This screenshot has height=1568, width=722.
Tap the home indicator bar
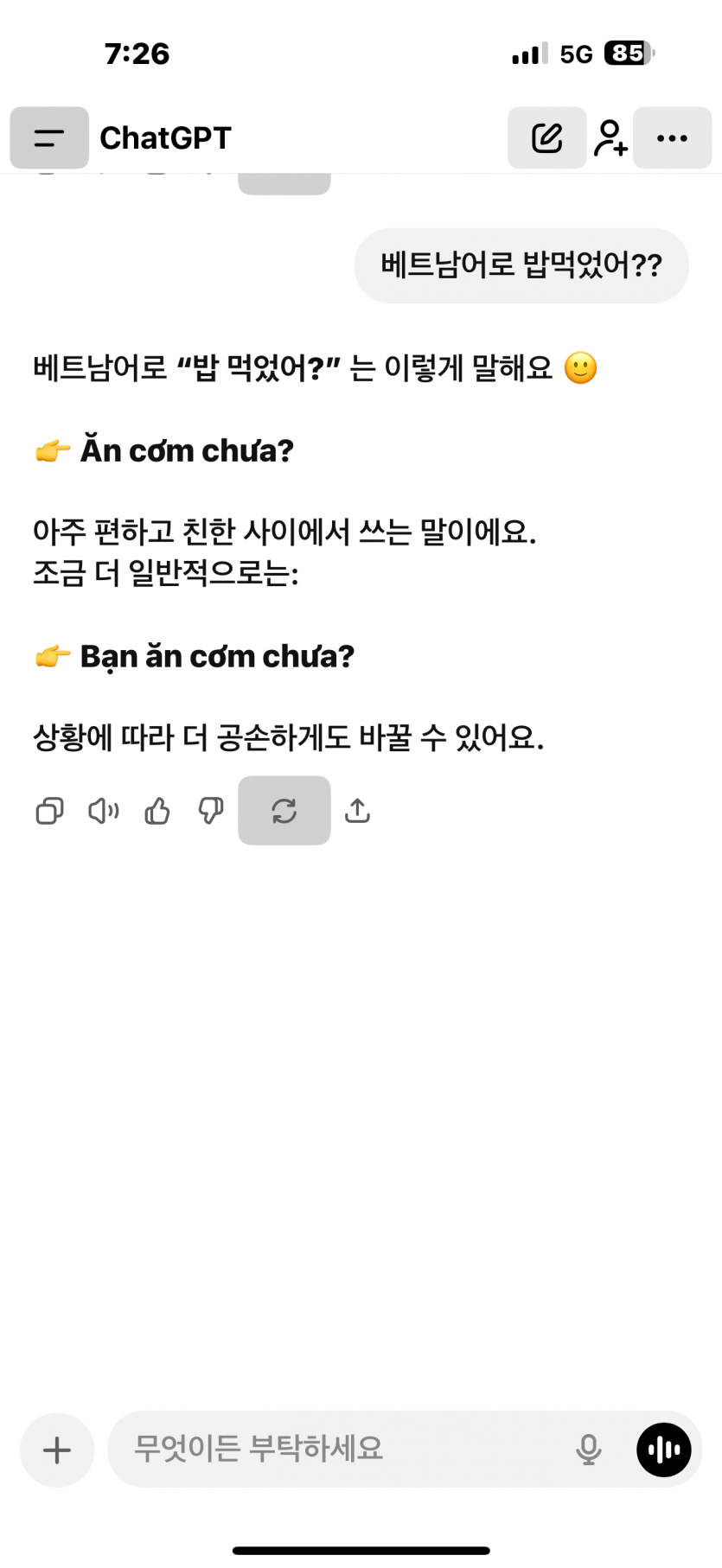[x=361, y=1551]
